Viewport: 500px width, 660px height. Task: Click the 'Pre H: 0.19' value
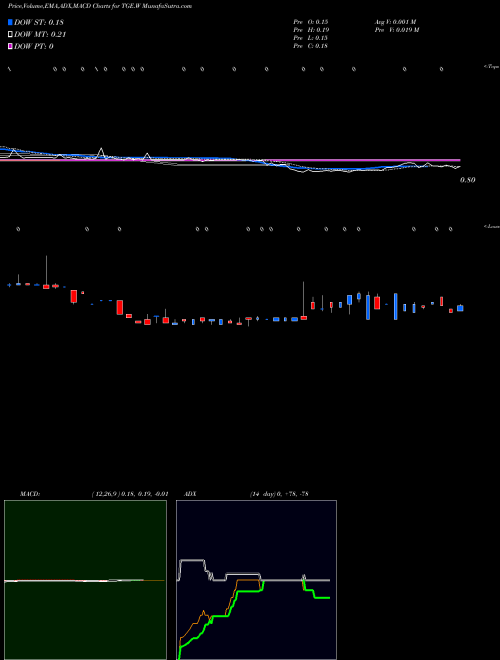311,30
